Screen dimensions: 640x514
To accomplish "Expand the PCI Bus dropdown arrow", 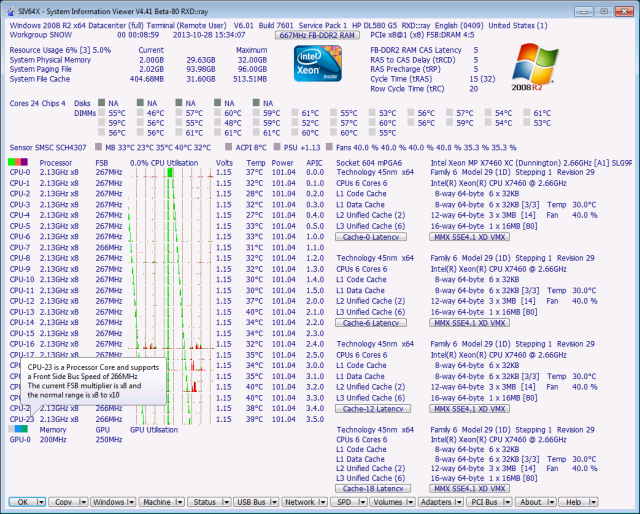I will coord(507,502).
